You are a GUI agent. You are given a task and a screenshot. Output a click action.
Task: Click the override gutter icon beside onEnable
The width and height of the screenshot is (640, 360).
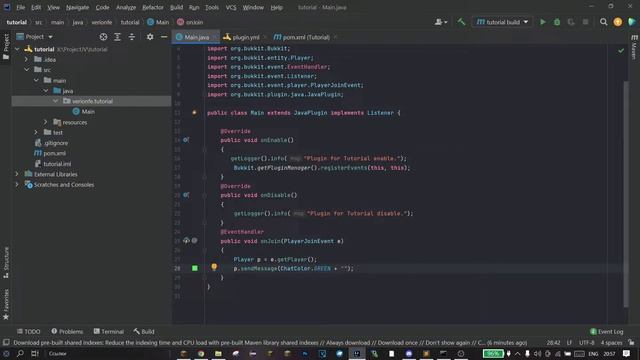tap(186, 140)
